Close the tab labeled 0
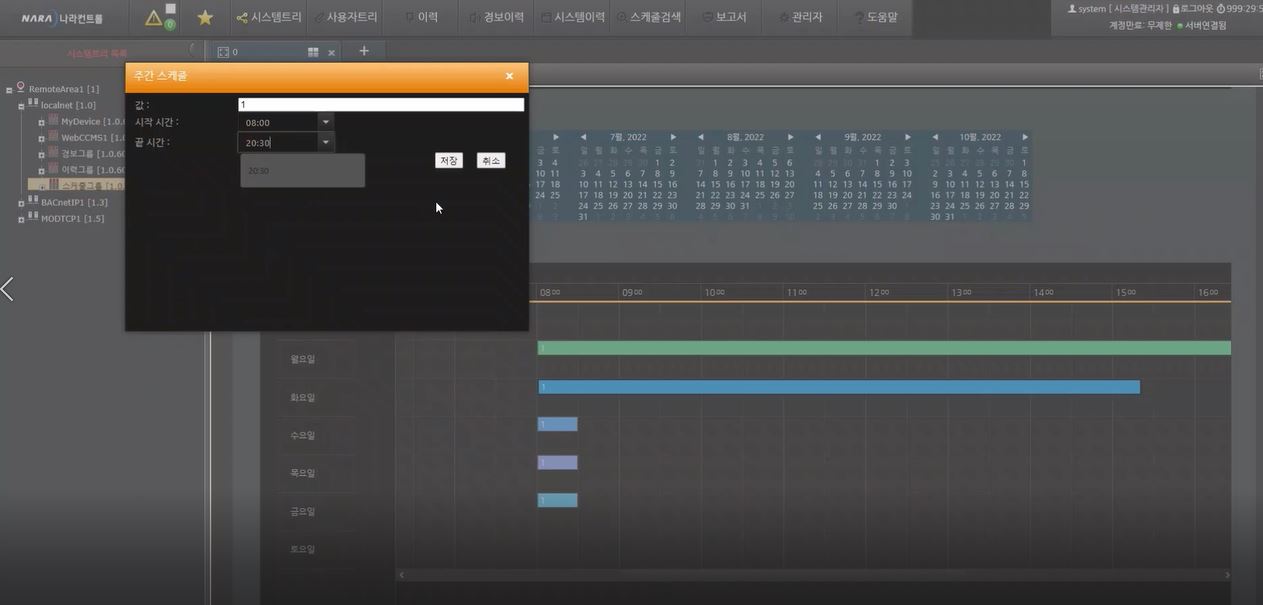The height and width of the screenshot is (605, 1263). (331, 52)
